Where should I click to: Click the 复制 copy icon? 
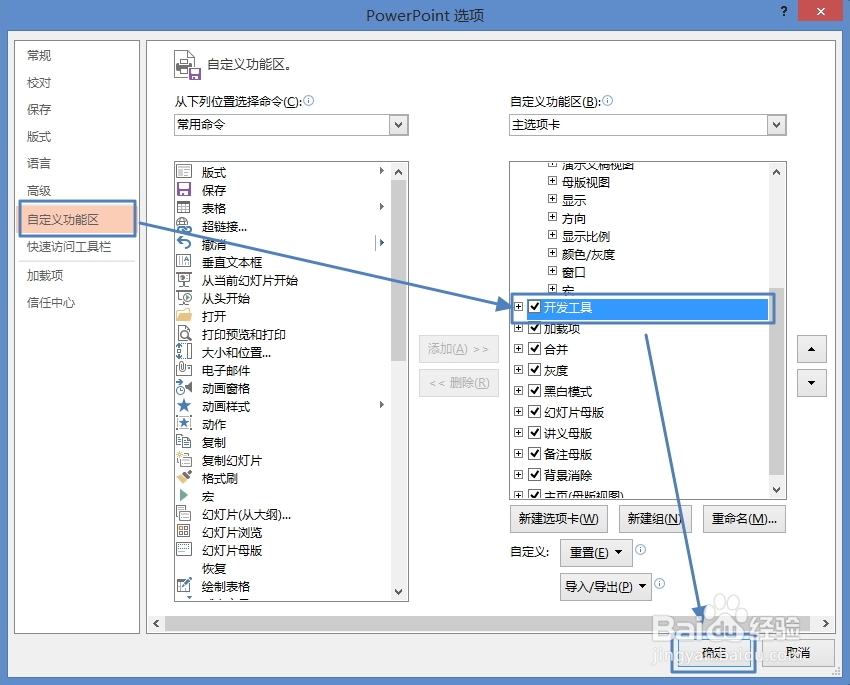[x=184, y=441]
